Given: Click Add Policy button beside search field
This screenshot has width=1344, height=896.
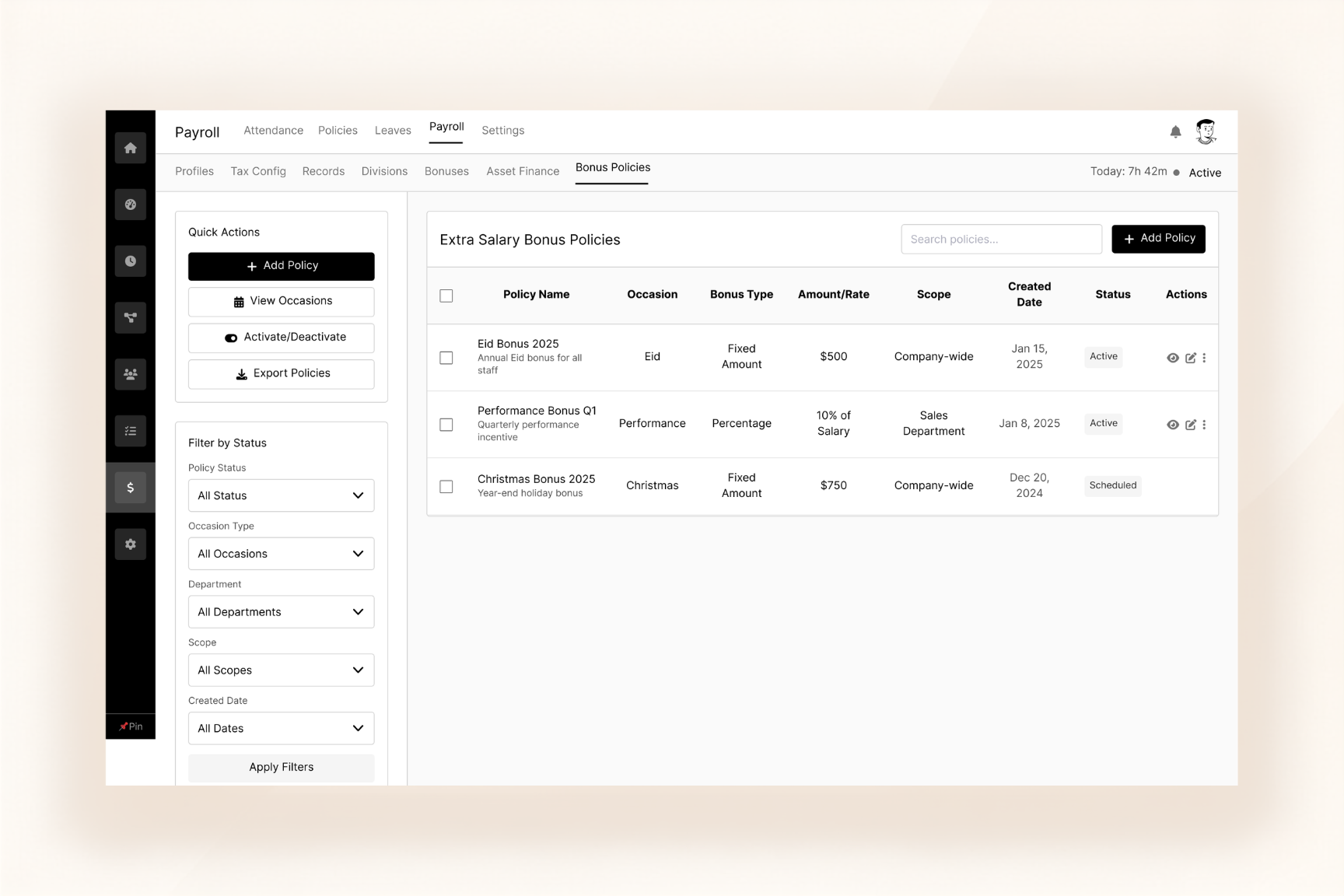Looking at the screenshot, I should pyautogui.click(x=1158, y=239).
